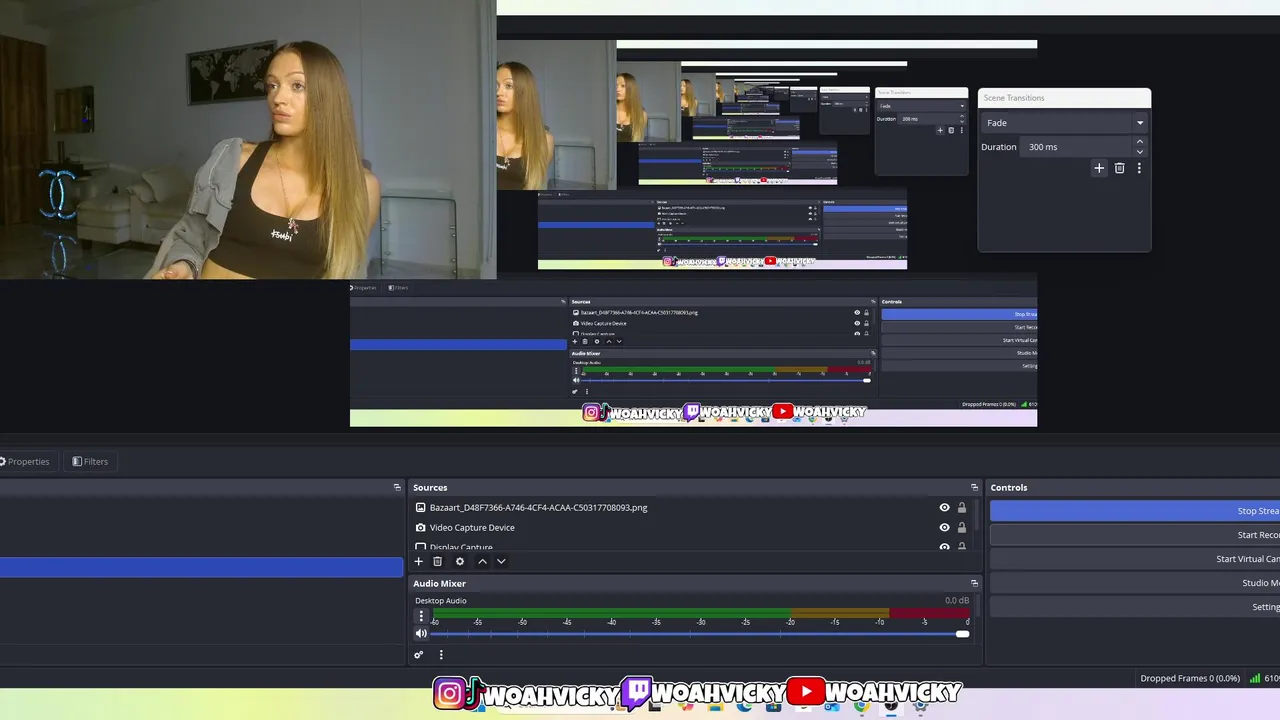Hide the Bazaart png source with its eye
The height and width of the screenshot is (720, 1280).
pos(944,507)
